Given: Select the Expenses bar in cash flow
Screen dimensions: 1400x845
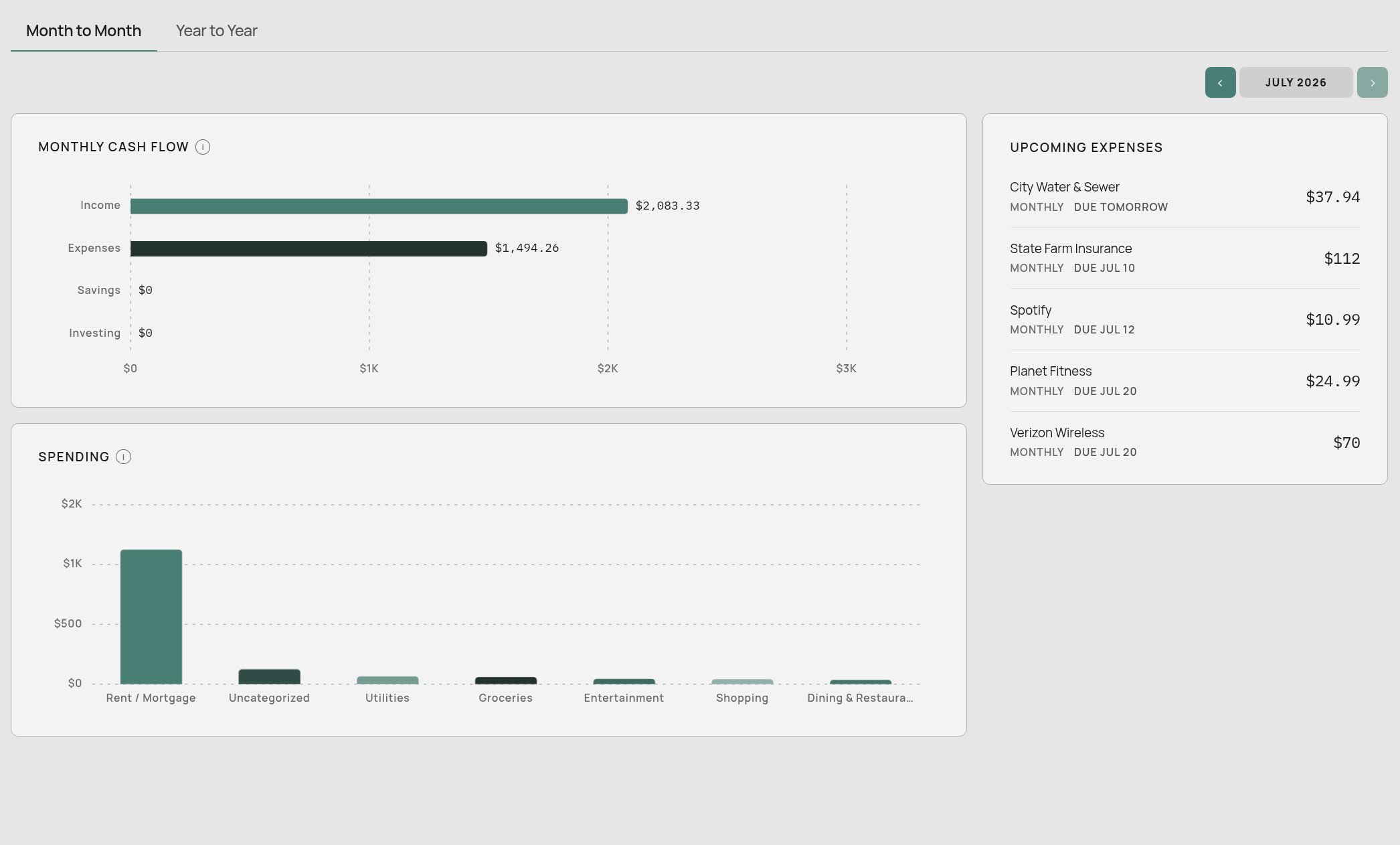Looking at the screenshot, I should (x=309, y=248).
